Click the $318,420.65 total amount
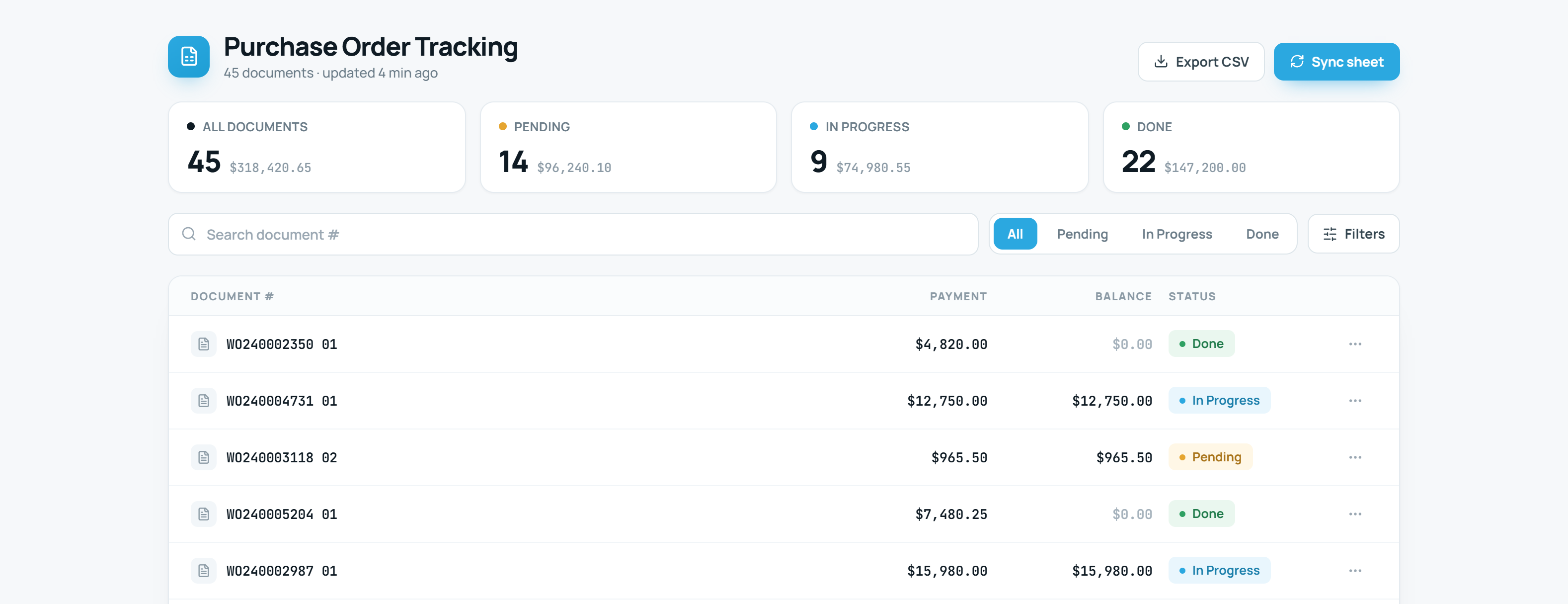 pyautogui.click(x=270, y=168)
